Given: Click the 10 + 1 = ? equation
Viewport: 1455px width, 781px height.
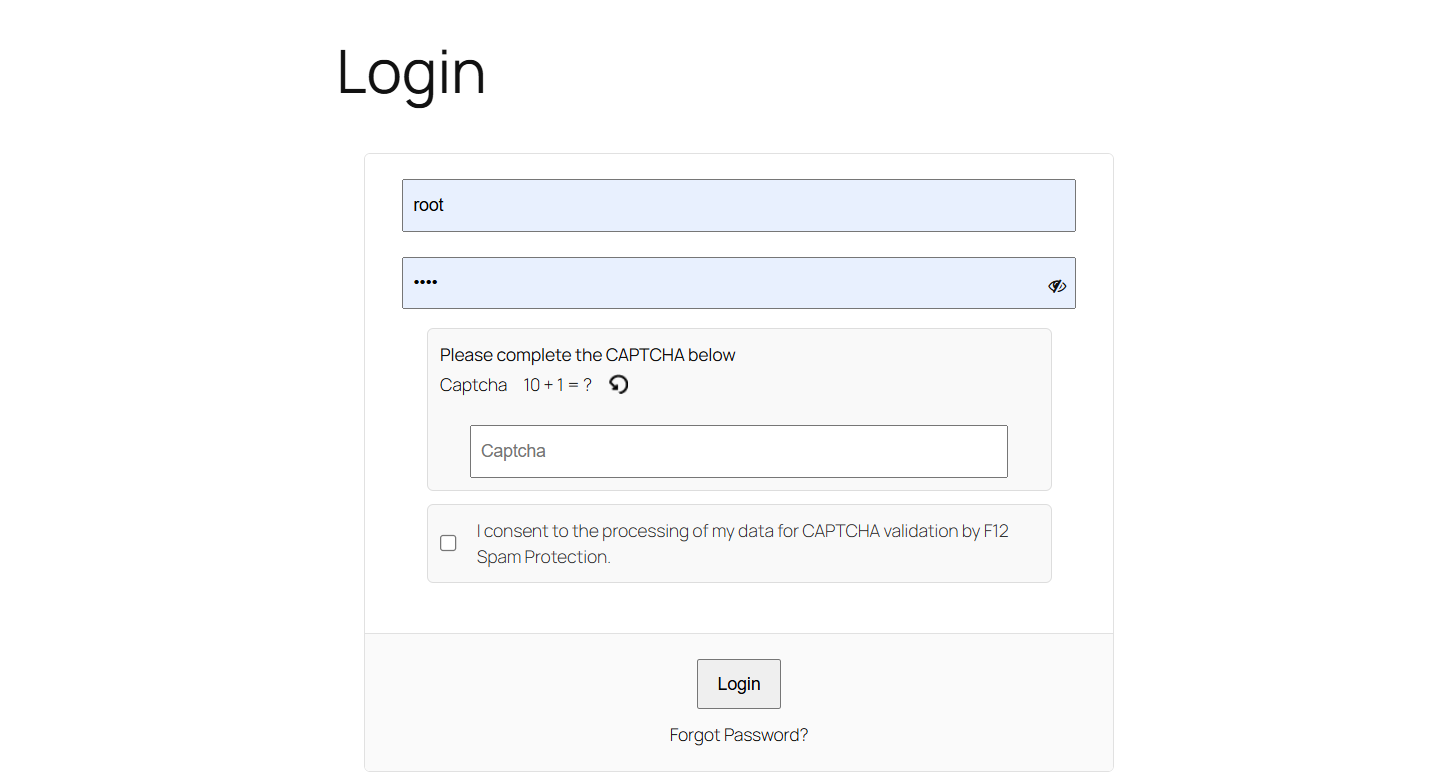Looking at the screenshot, I should pos(557,385).
